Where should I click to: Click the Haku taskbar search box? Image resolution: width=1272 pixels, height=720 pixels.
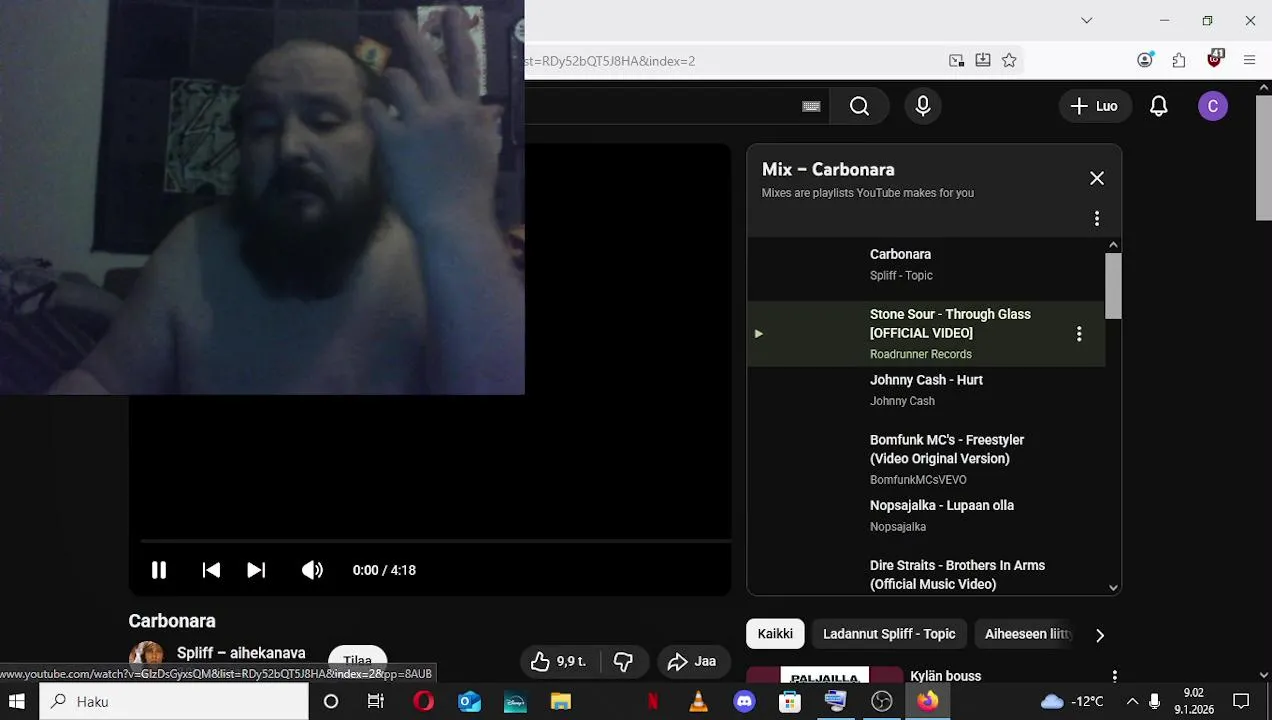(173, 701)
